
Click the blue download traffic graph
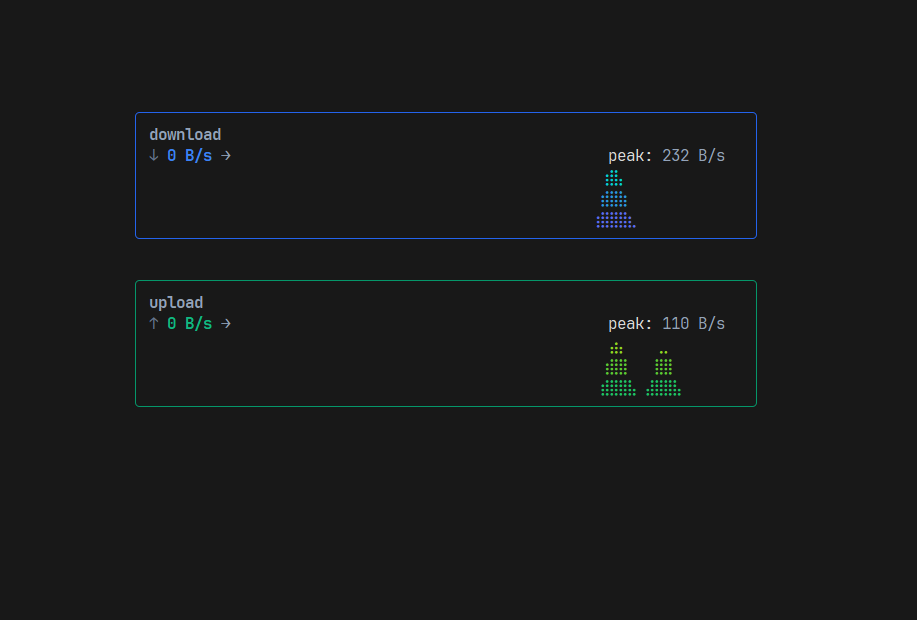point(616,199)
